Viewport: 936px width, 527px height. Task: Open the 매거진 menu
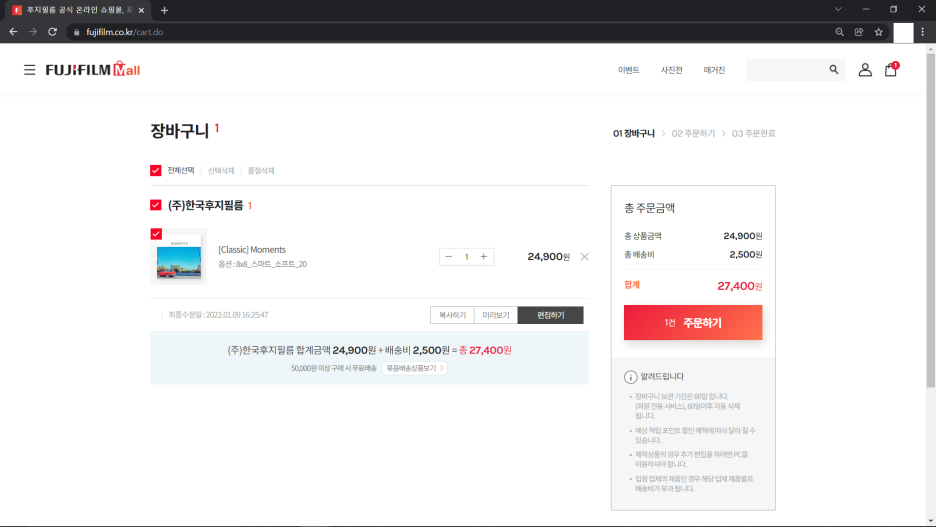click(x=715, y=70)
